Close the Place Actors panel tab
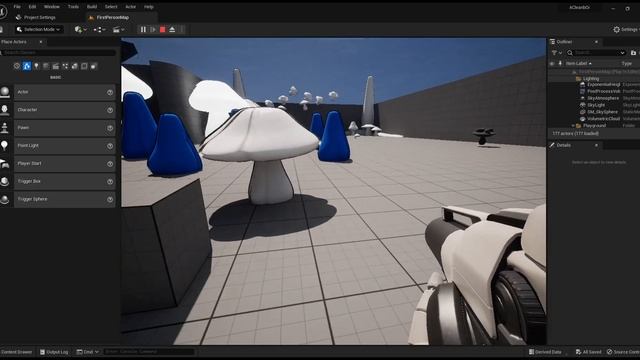Screen dimensions: 640x360 click(x=40, y=42)
